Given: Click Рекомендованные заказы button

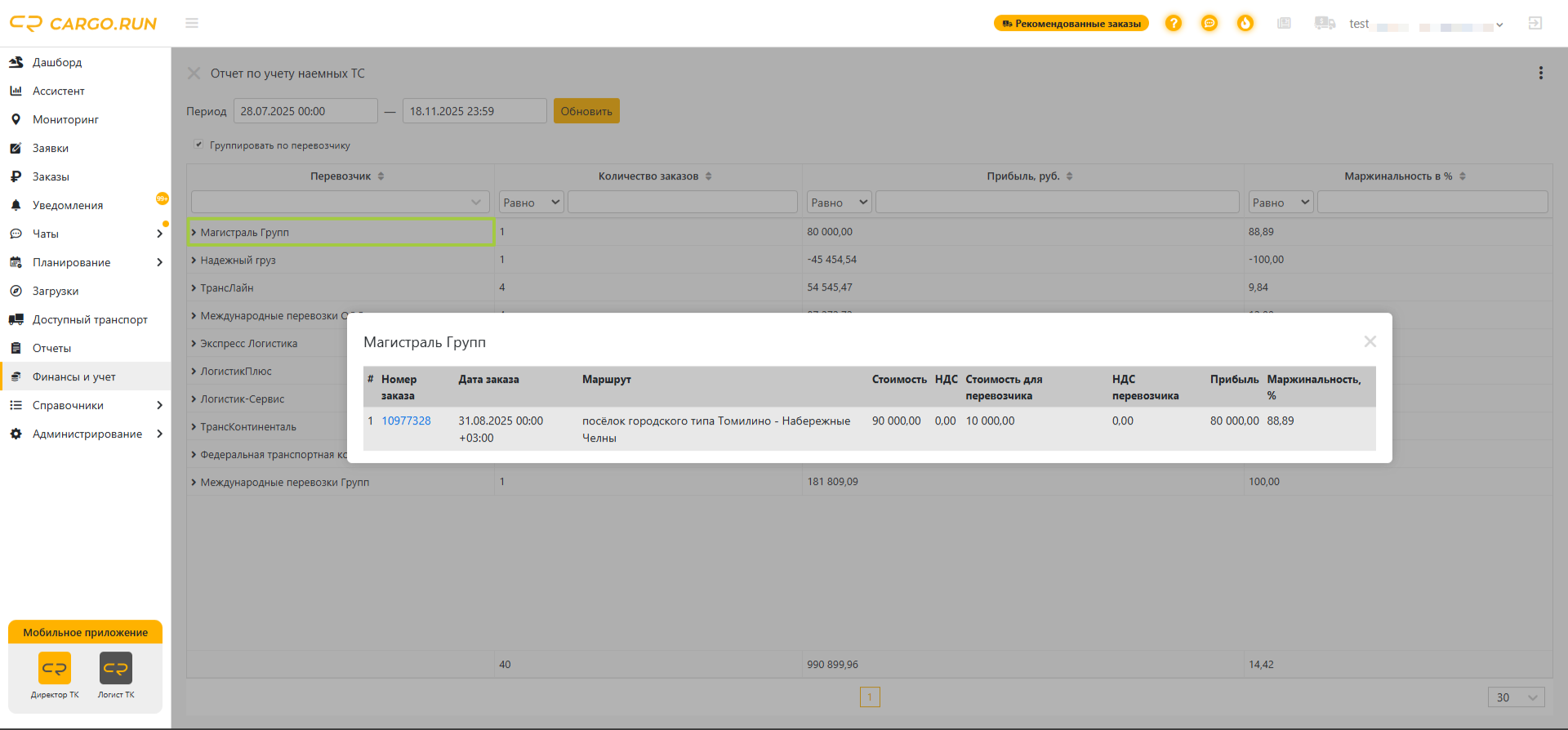Looking at the screenshot, I should click(x=1071, y=24).
